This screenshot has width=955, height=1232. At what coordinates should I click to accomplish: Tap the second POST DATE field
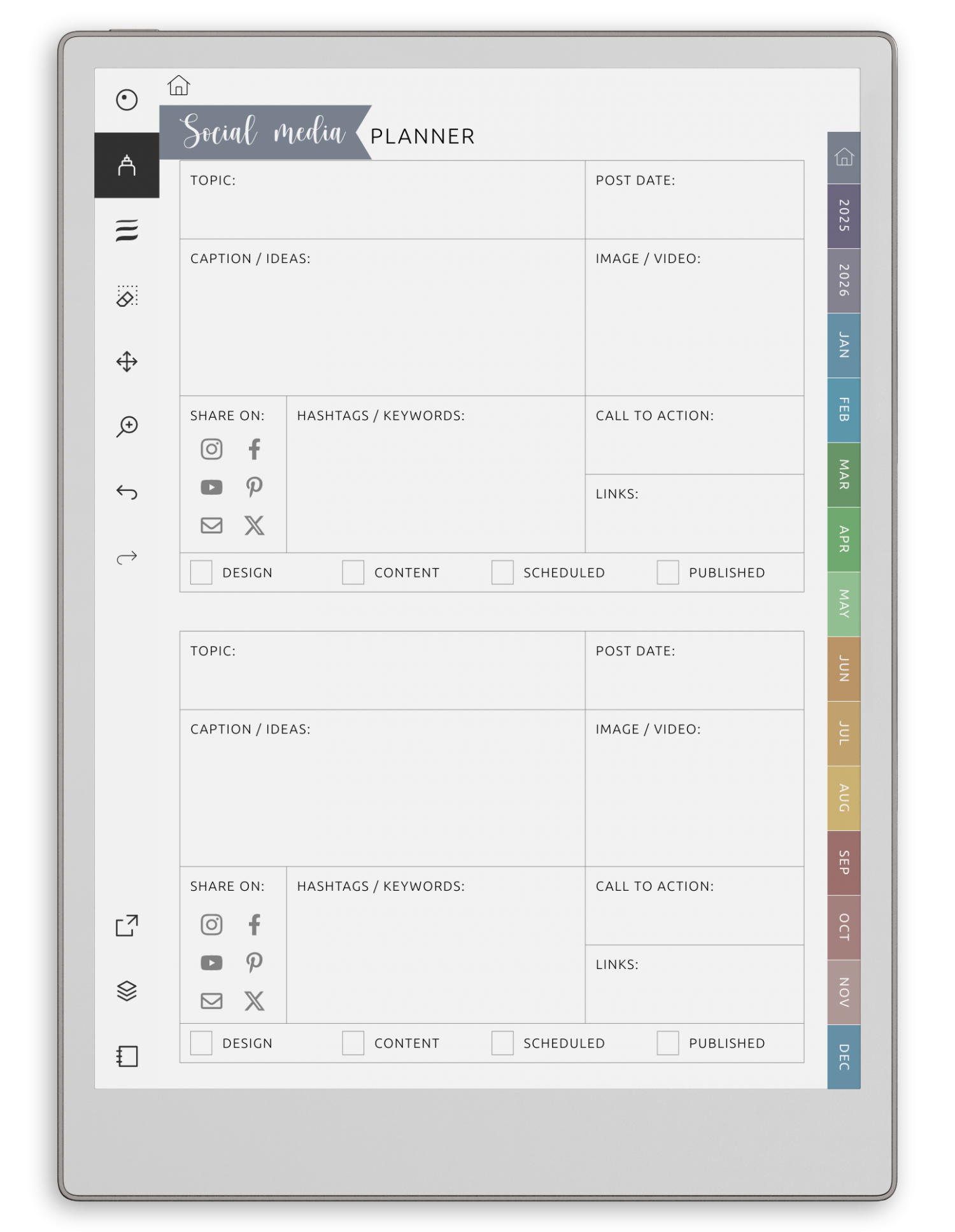coord(695,670)
